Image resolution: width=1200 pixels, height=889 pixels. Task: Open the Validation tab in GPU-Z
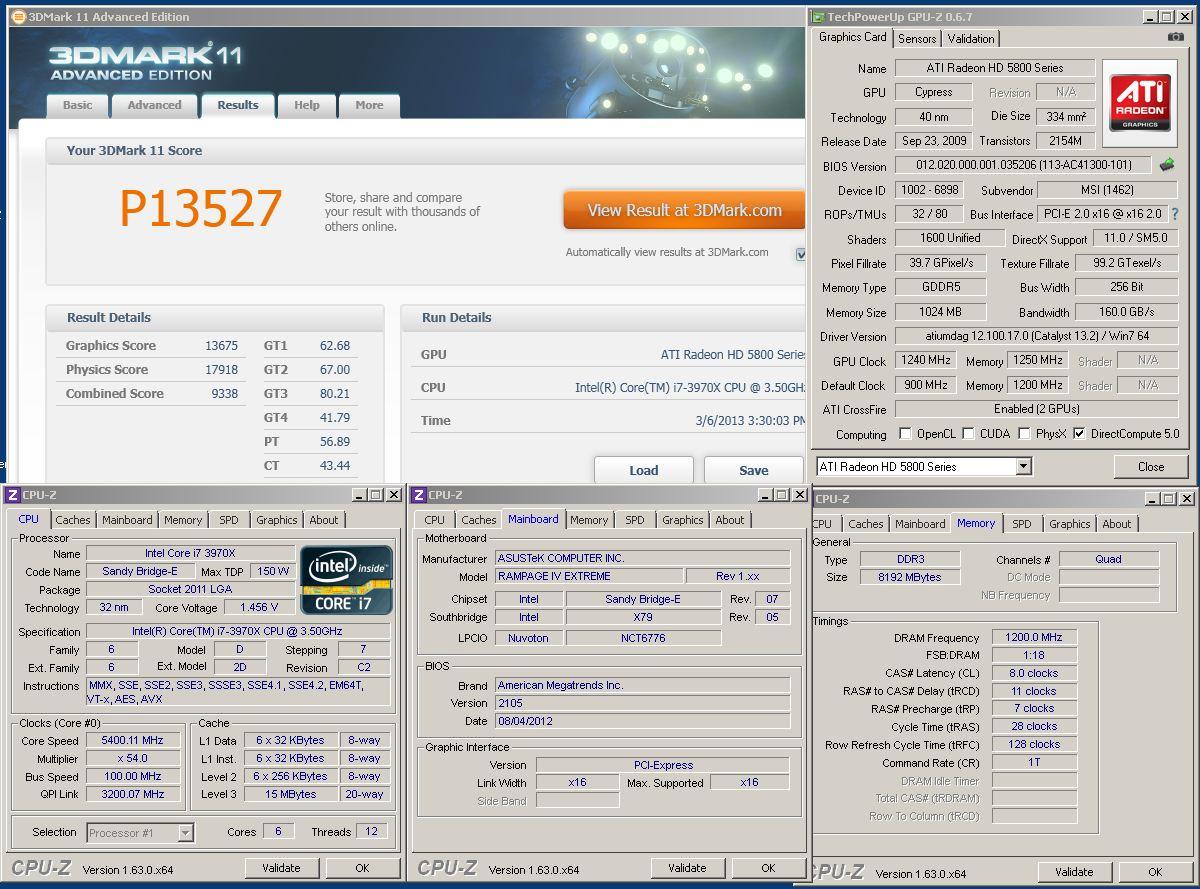(971, 39)
